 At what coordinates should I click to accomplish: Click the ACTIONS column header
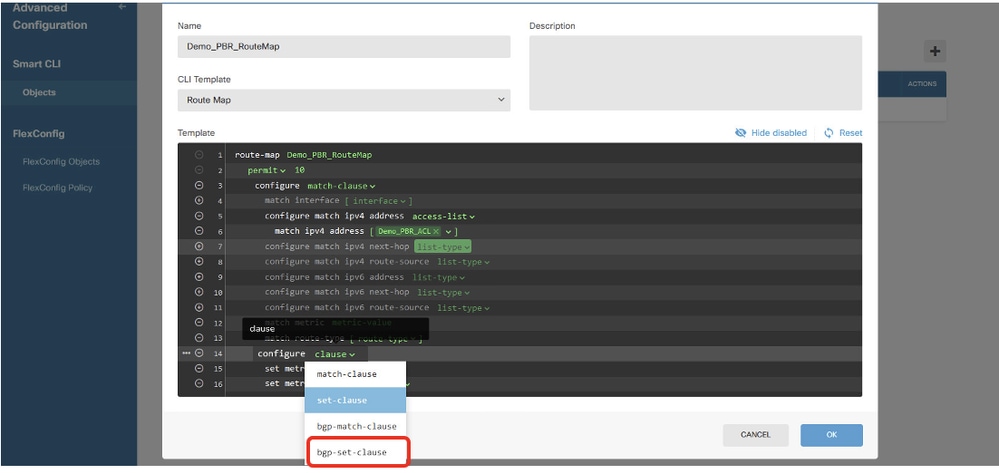(x=922, y=84)
